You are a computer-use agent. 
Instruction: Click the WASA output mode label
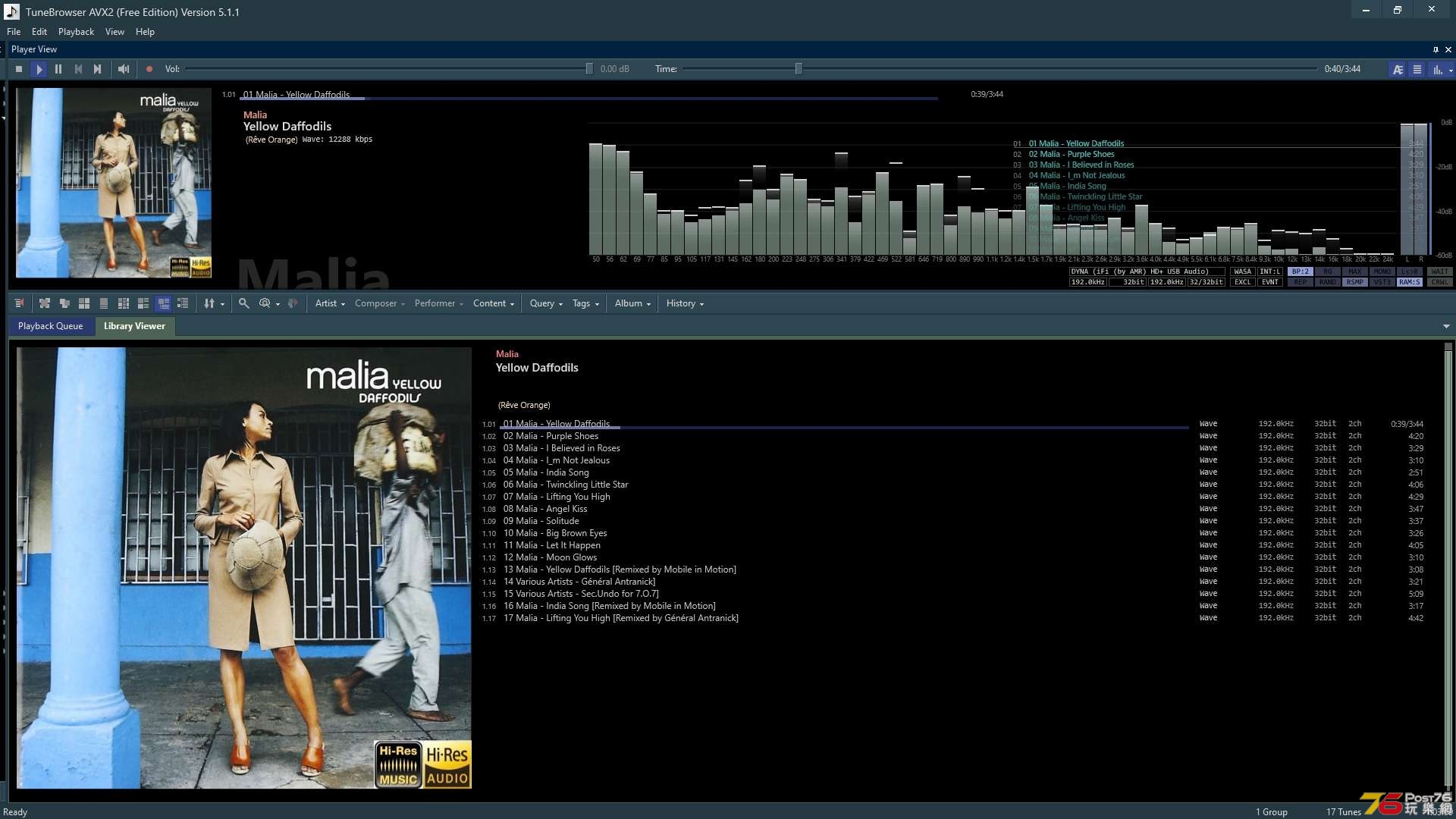(x=1242, y=271)
